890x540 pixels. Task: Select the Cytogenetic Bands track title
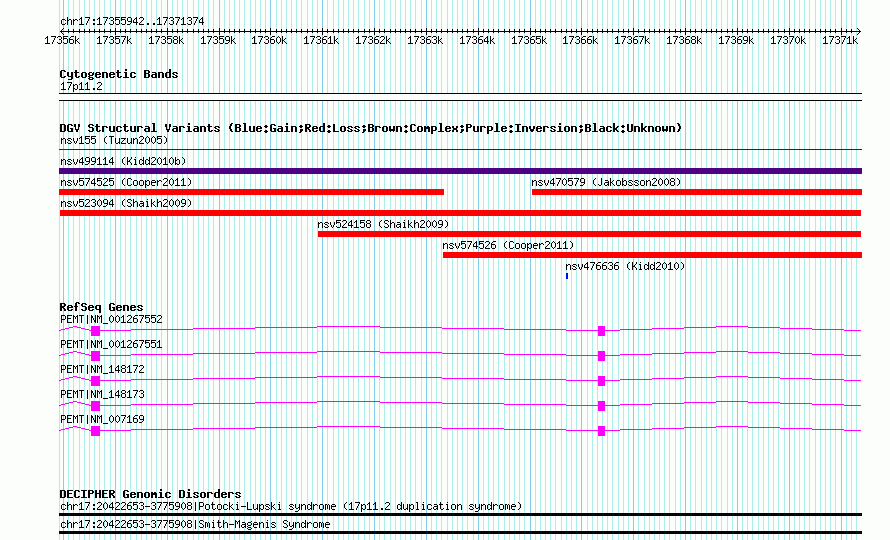[x=119, y=74]
